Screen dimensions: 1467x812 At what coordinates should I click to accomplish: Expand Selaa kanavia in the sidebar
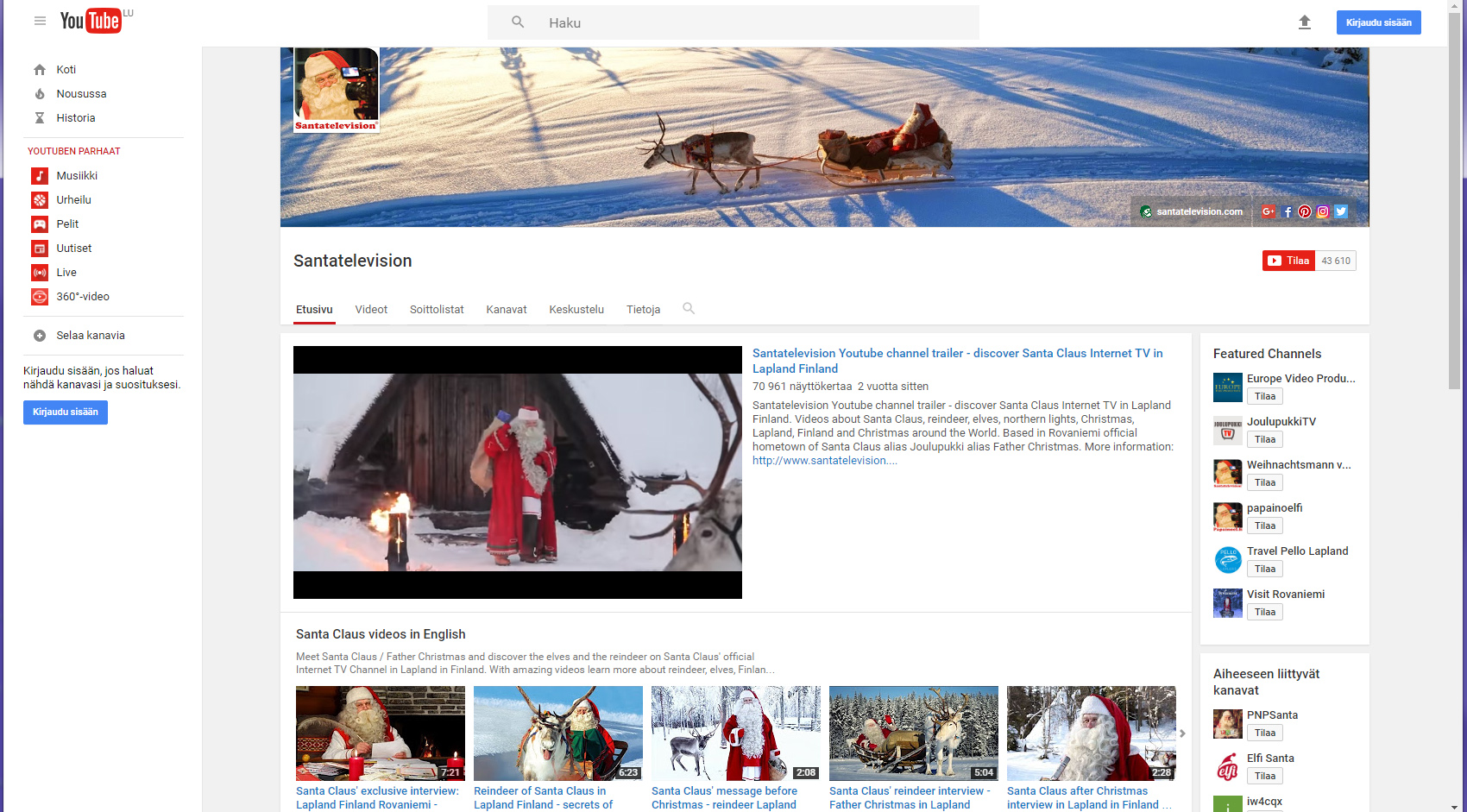90,336
